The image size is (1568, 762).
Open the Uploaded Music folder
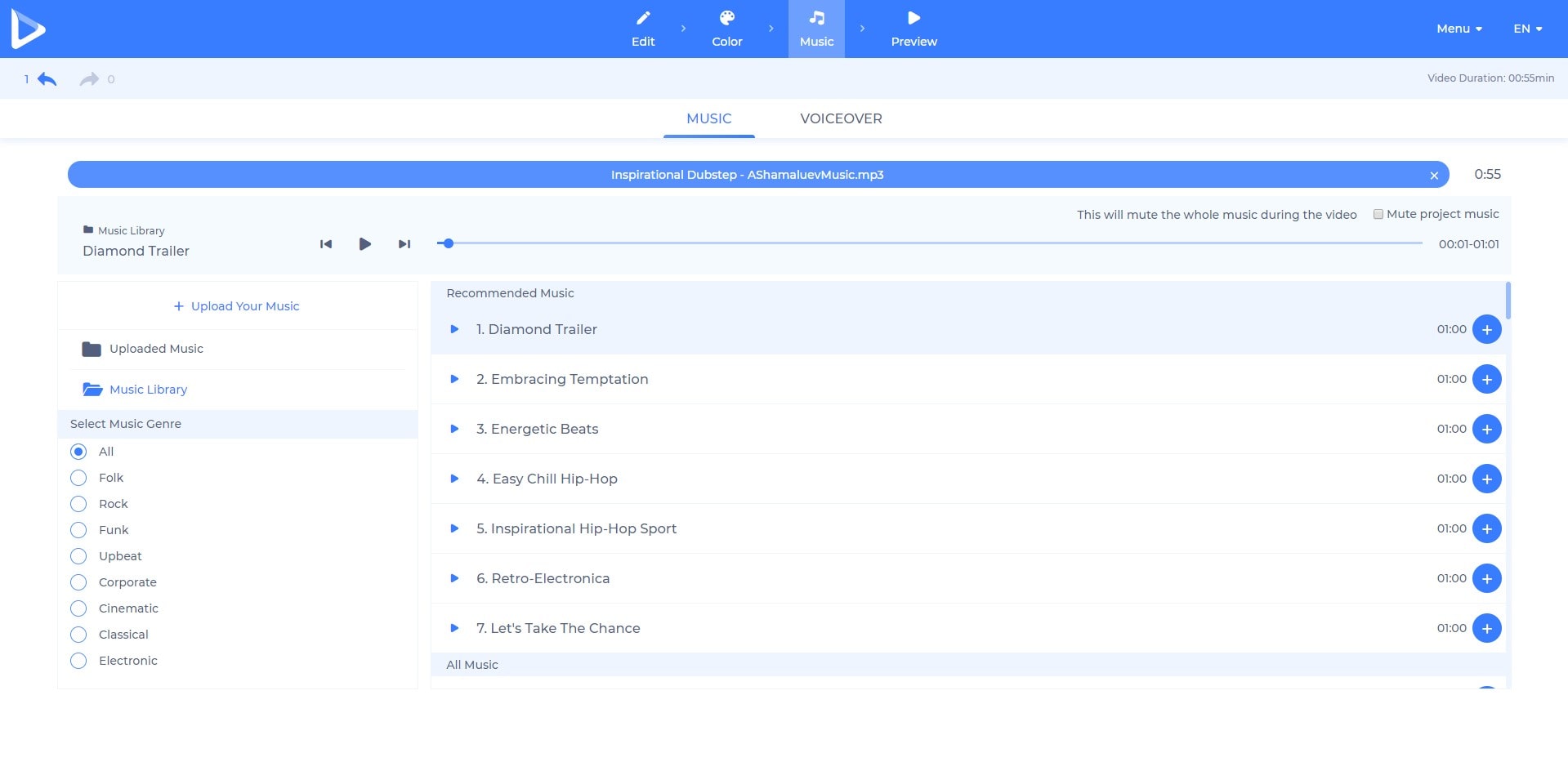pyautogui.click(x=155, y=349)
